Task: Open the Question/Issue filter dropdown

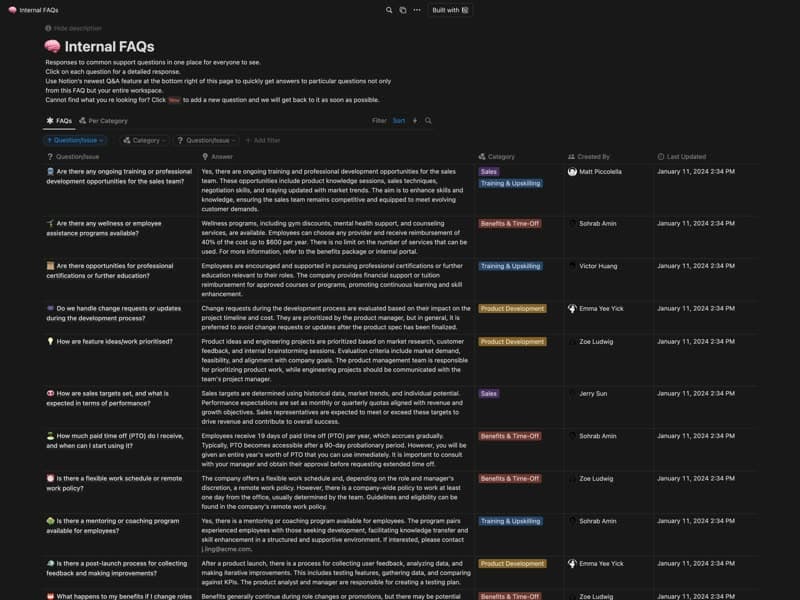Action: [206, 140]
